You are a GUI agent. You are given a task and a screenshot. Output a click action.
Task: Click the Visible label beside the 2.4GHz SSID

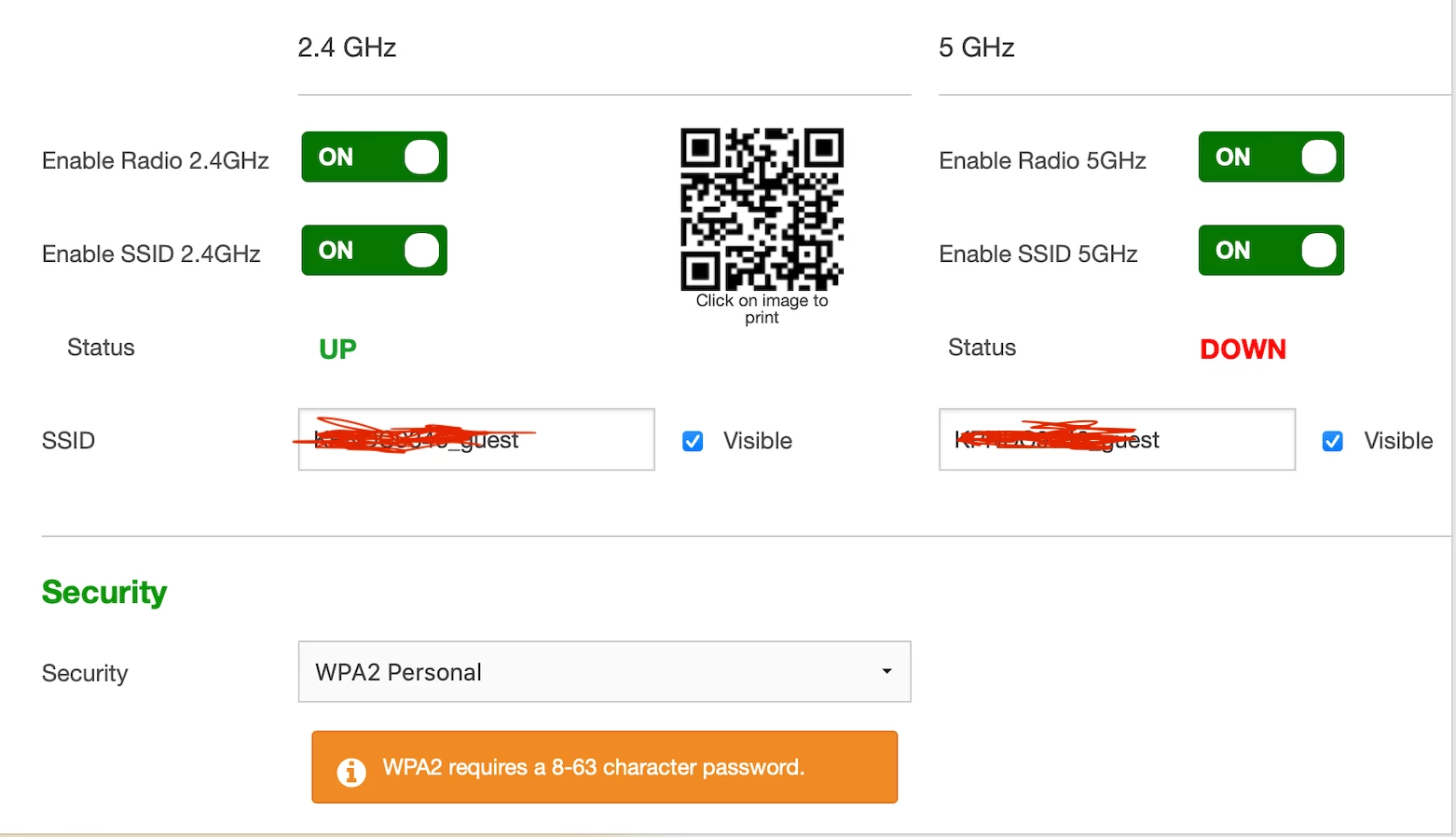tap(758, 441)
